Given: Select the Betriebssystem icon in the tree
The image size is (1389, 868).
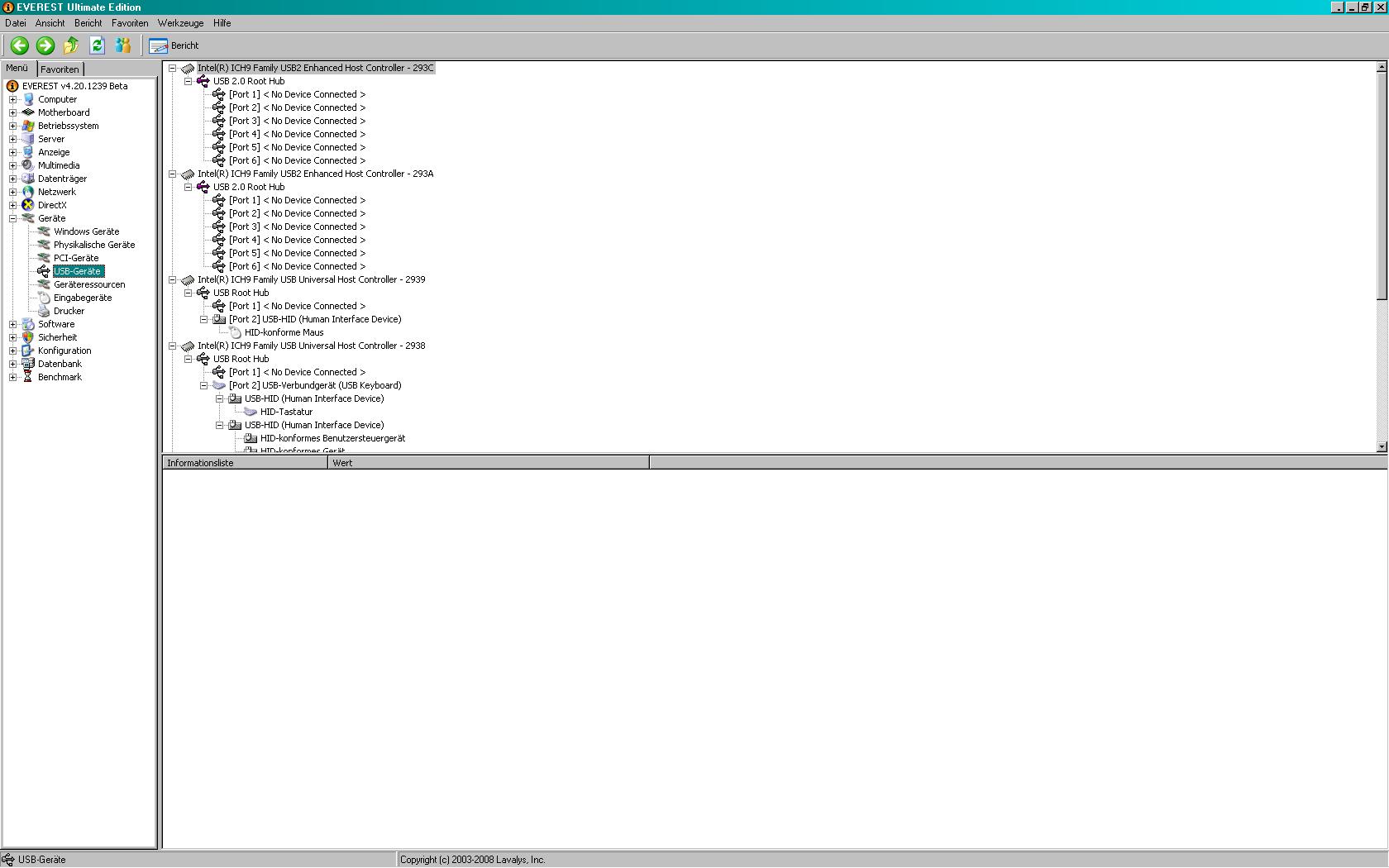Looking at the screenshot, I should coord(28,126).
